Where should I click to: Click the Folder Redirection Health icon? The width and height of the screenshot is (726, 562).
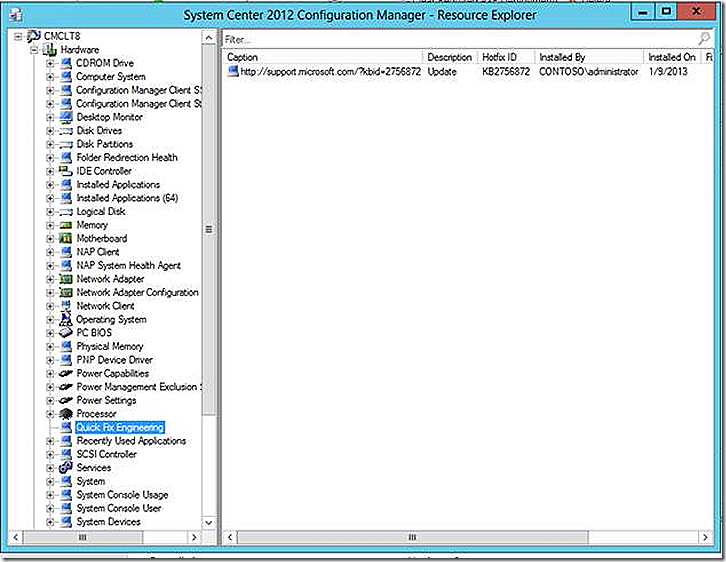pos(66,158)
